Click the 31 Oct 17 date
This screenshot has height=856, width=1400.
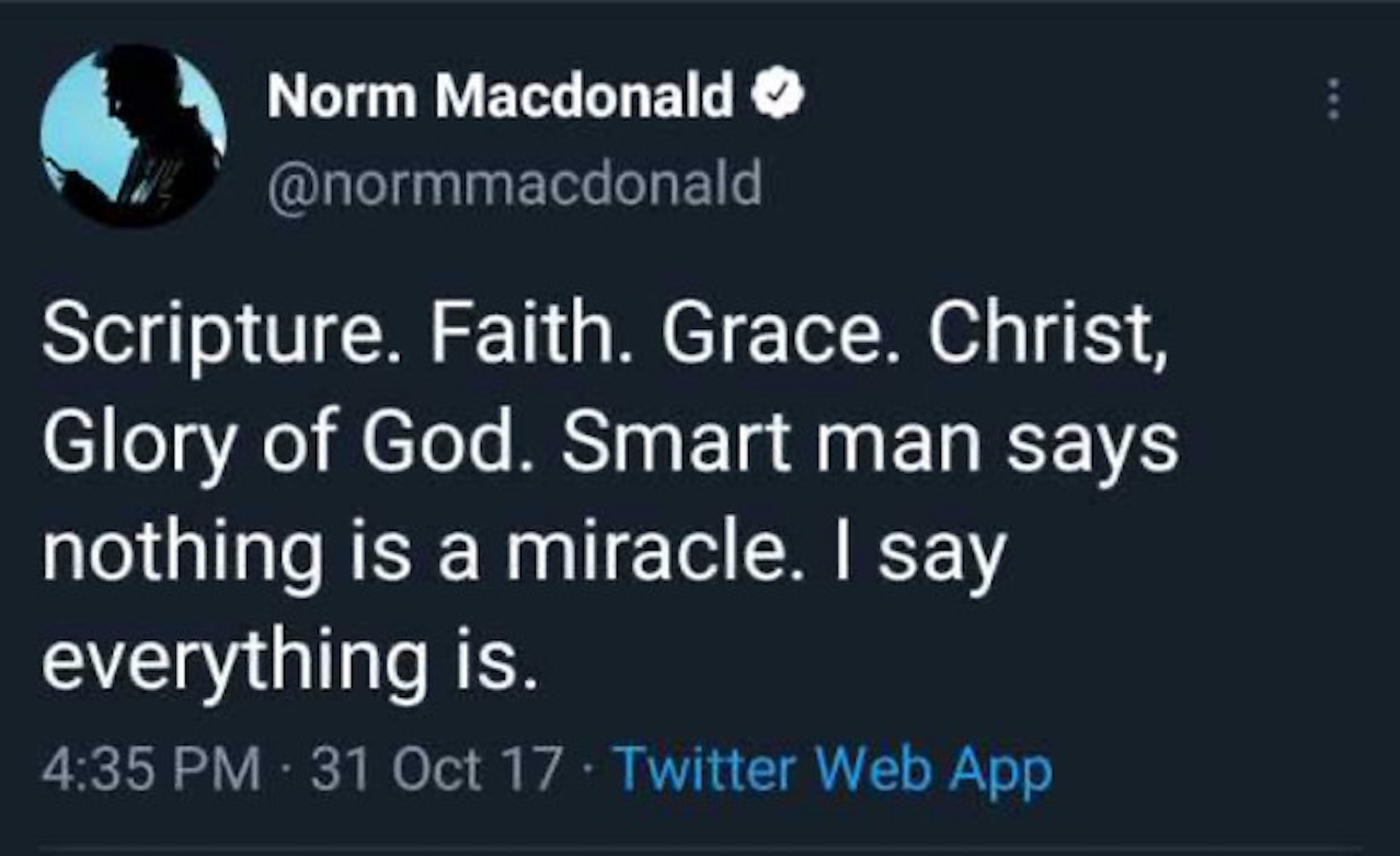point(436,769)
